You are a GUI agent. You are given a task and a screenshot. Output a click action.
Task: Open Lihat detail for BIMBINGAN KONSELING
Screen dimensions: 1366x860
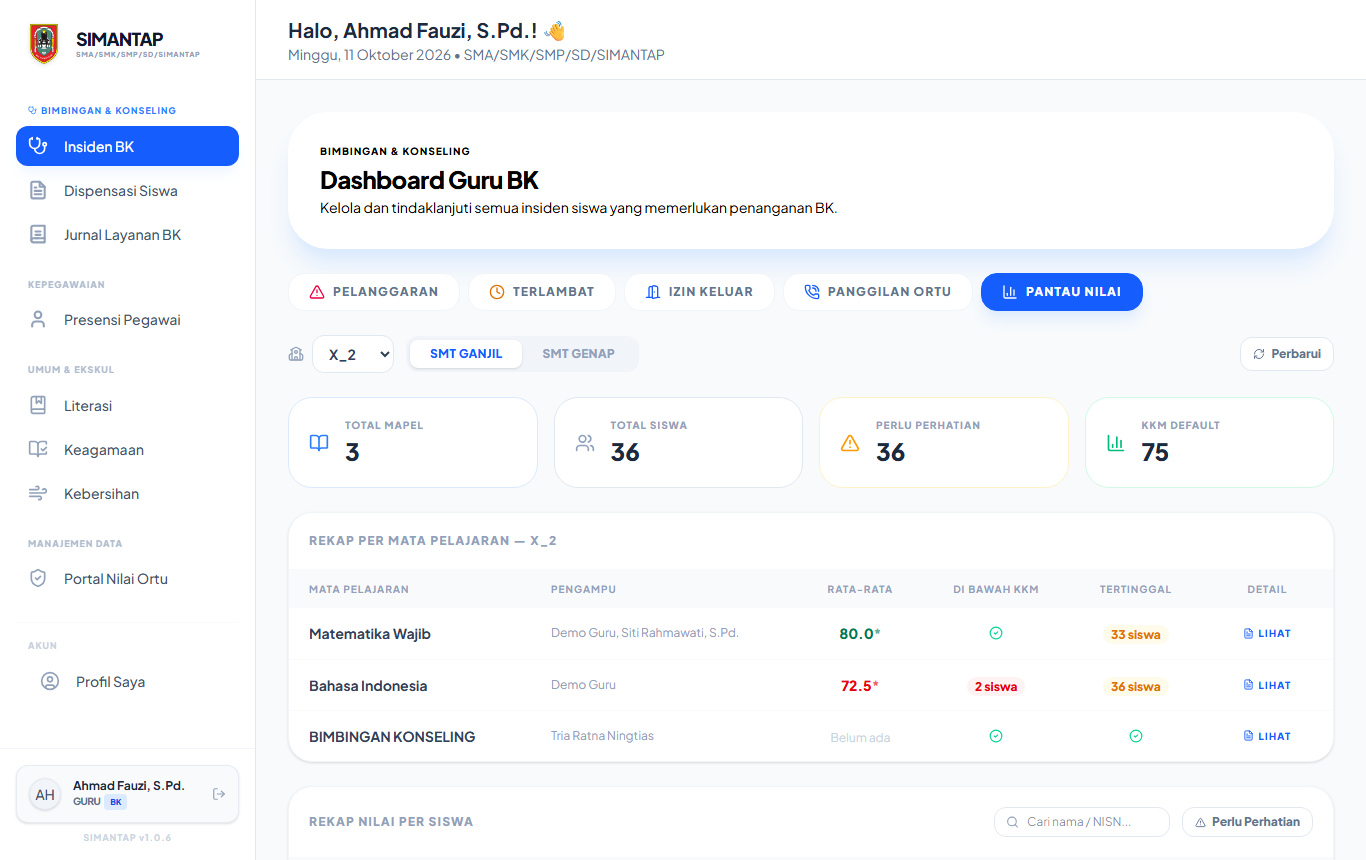1267,736
